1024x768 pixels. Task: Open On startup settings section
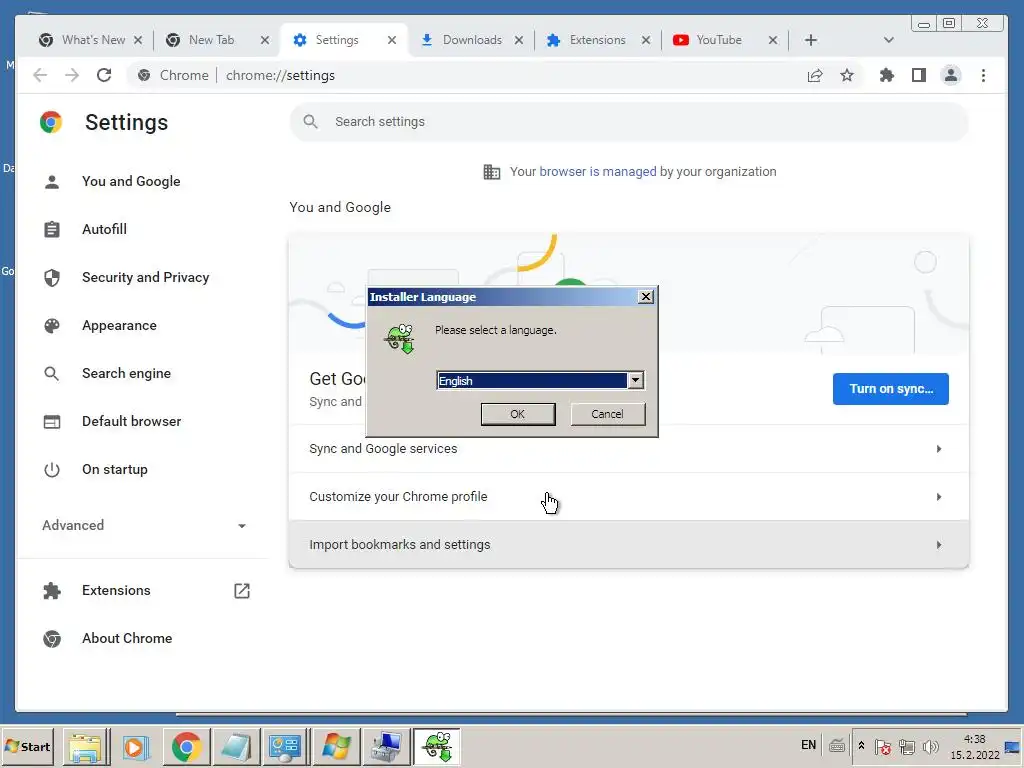click(114, 470)
